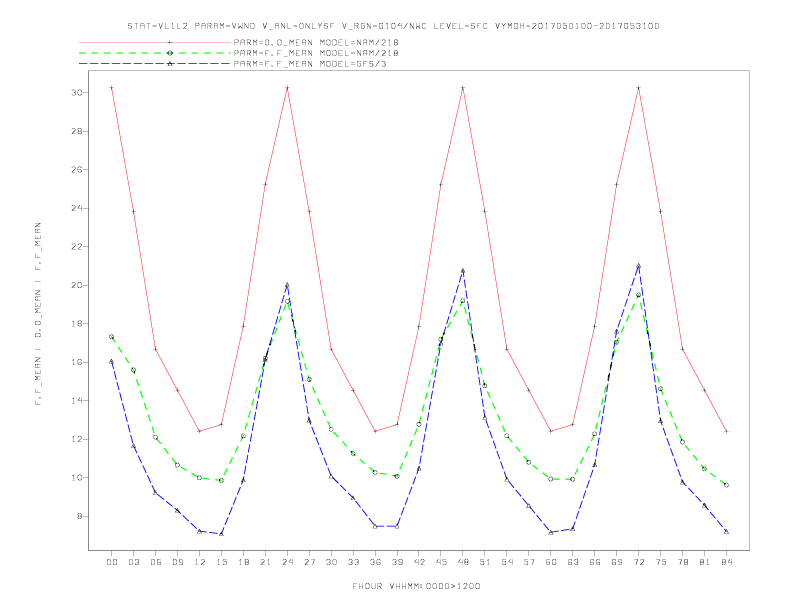Click x-axis forecast hour label 57
The image size is (792, 612).
coord(529,562)
